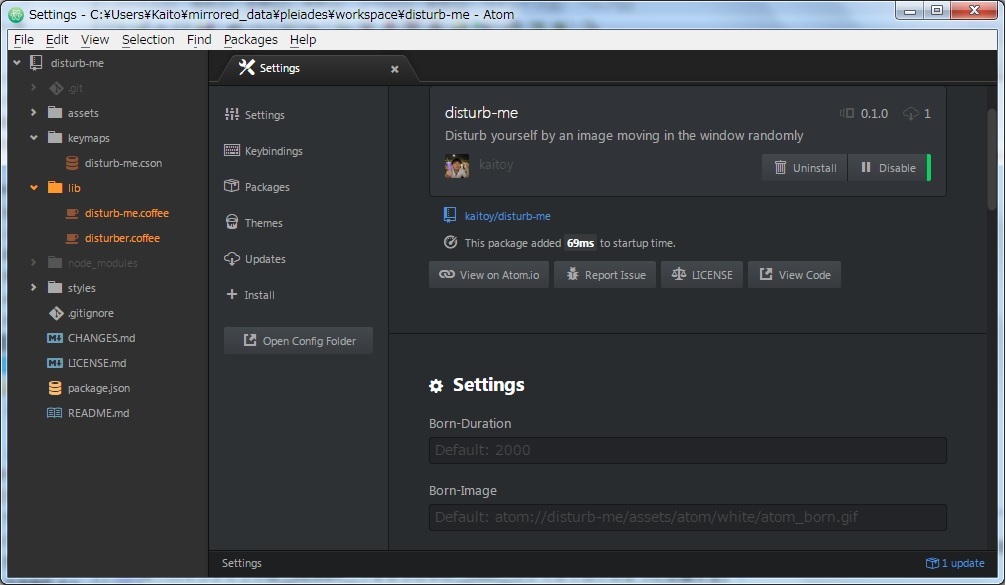Open the Keybindings settings section
The image size is (1006, 585).
[273, 151]
